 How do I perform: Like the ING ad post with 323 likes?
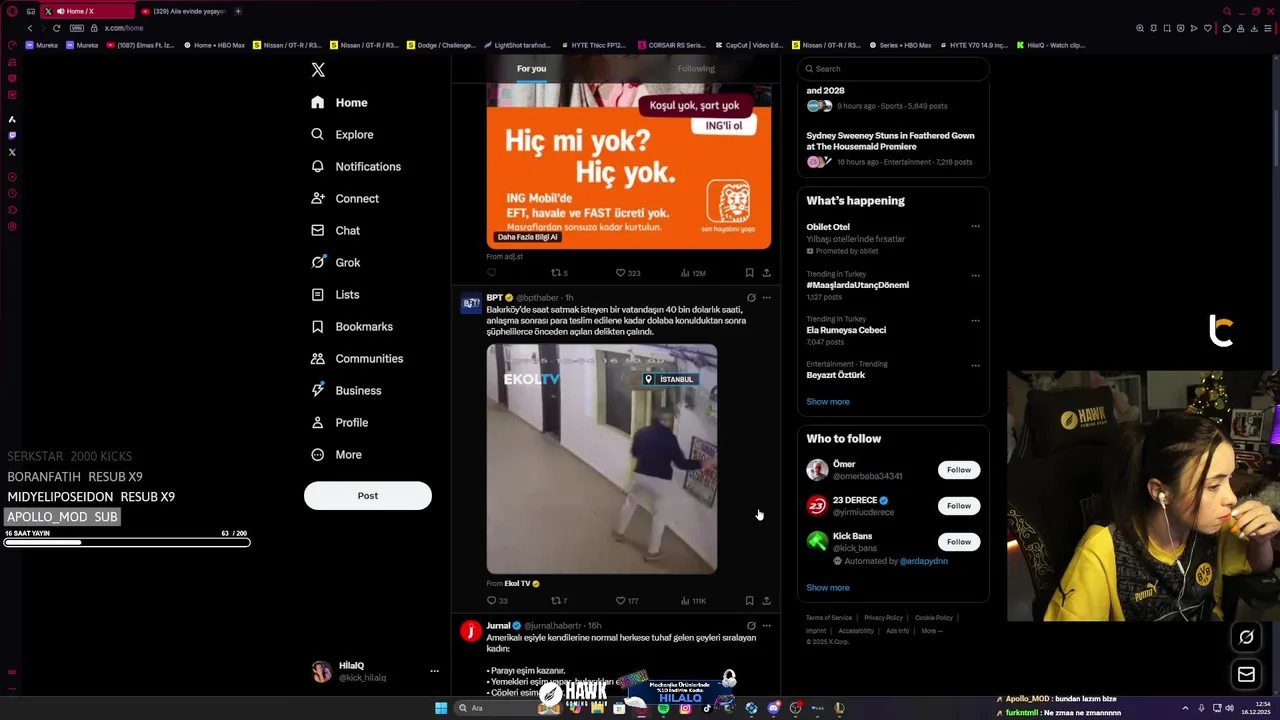tap(627, 273)
